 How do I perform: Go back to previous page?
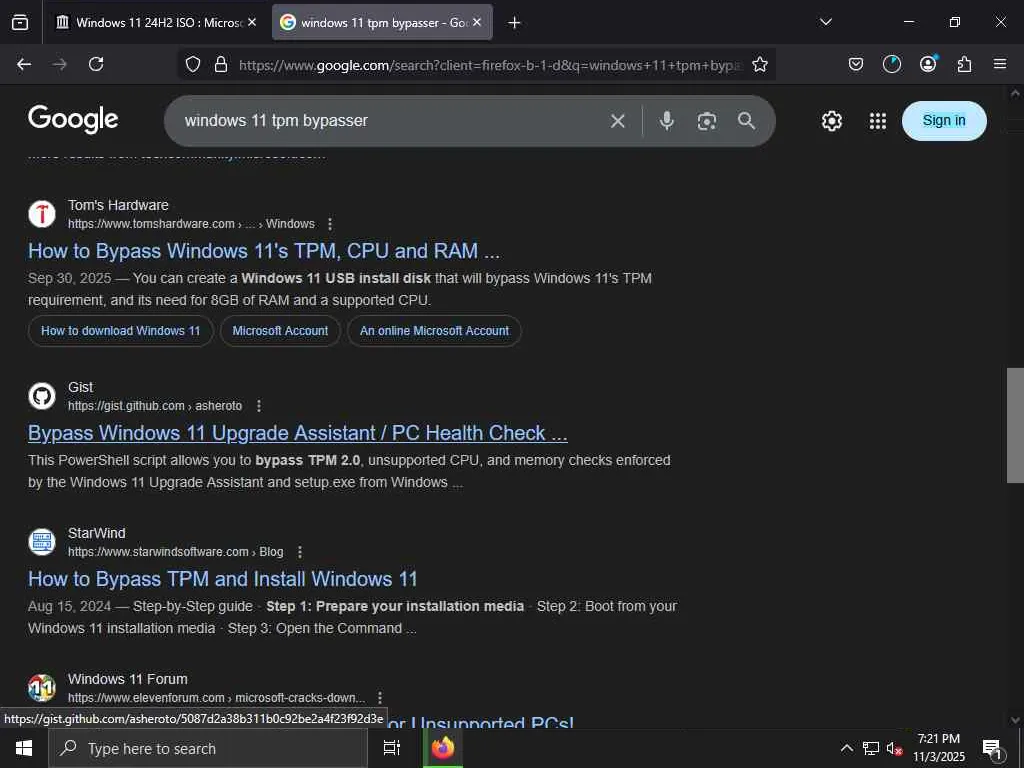tap(24, 64)
